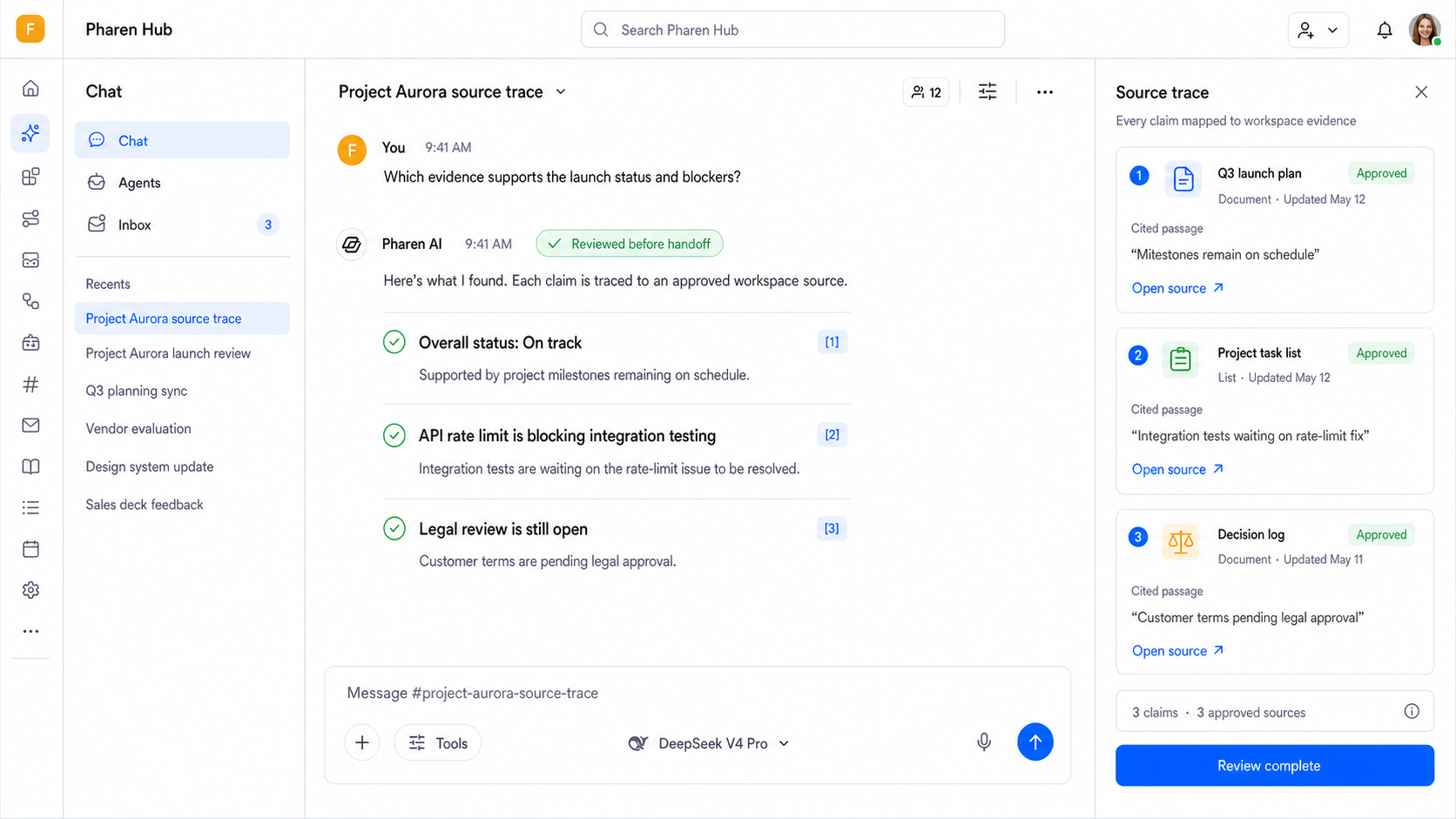The height and width of the screenshot is (819, 1456).
Task: Open recent Project Aurora source trace
Action: (182, 319)
